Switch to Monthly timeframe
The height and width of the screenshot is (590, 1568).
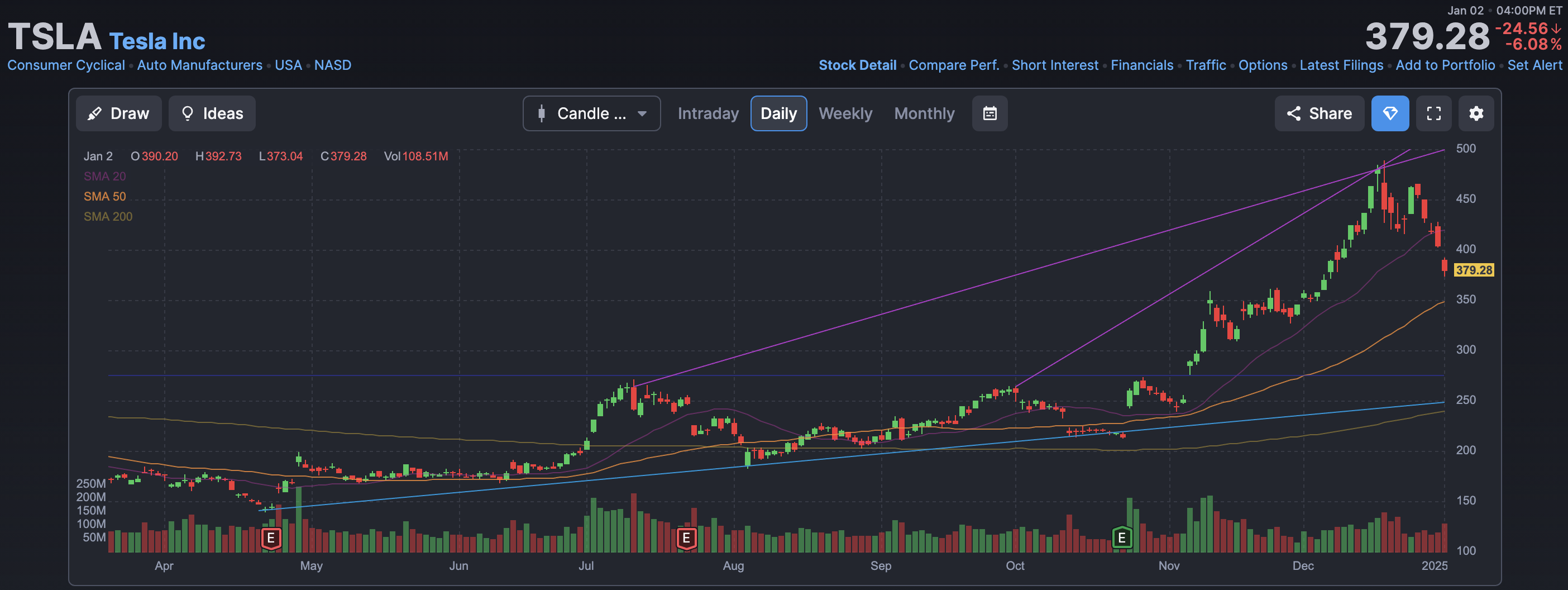pyautogui.click(x=924, y=113)
